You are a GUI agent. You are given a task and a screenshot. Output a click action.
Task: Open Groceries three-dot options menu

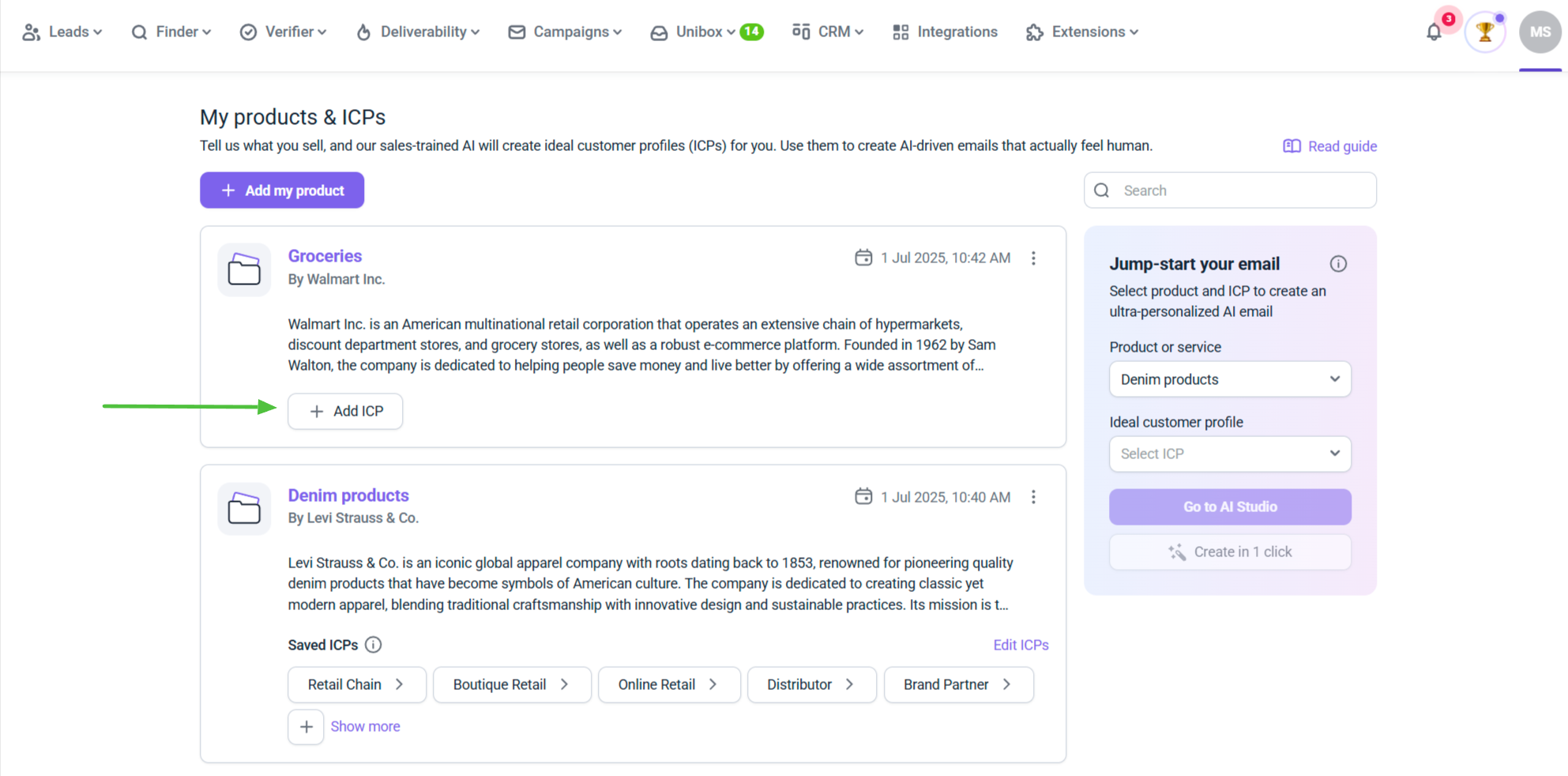[x=1033, y=258]
